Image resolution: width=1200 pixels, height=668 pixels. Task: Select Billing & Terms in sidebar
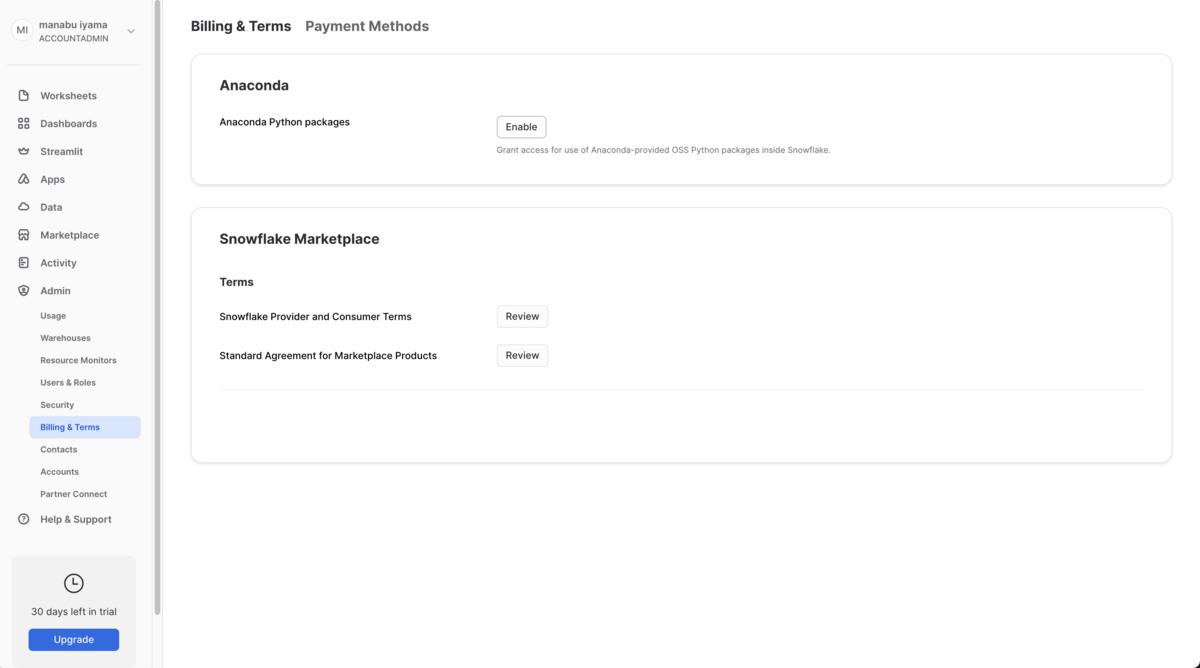[85, 427]
